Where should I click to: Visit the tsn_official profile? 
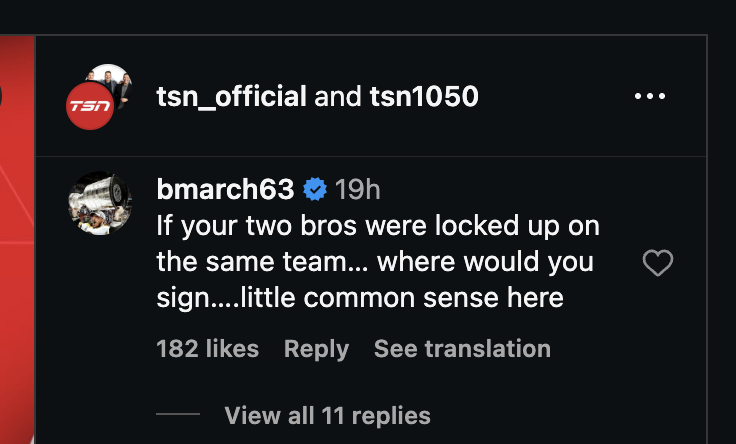tap(231, 97)
